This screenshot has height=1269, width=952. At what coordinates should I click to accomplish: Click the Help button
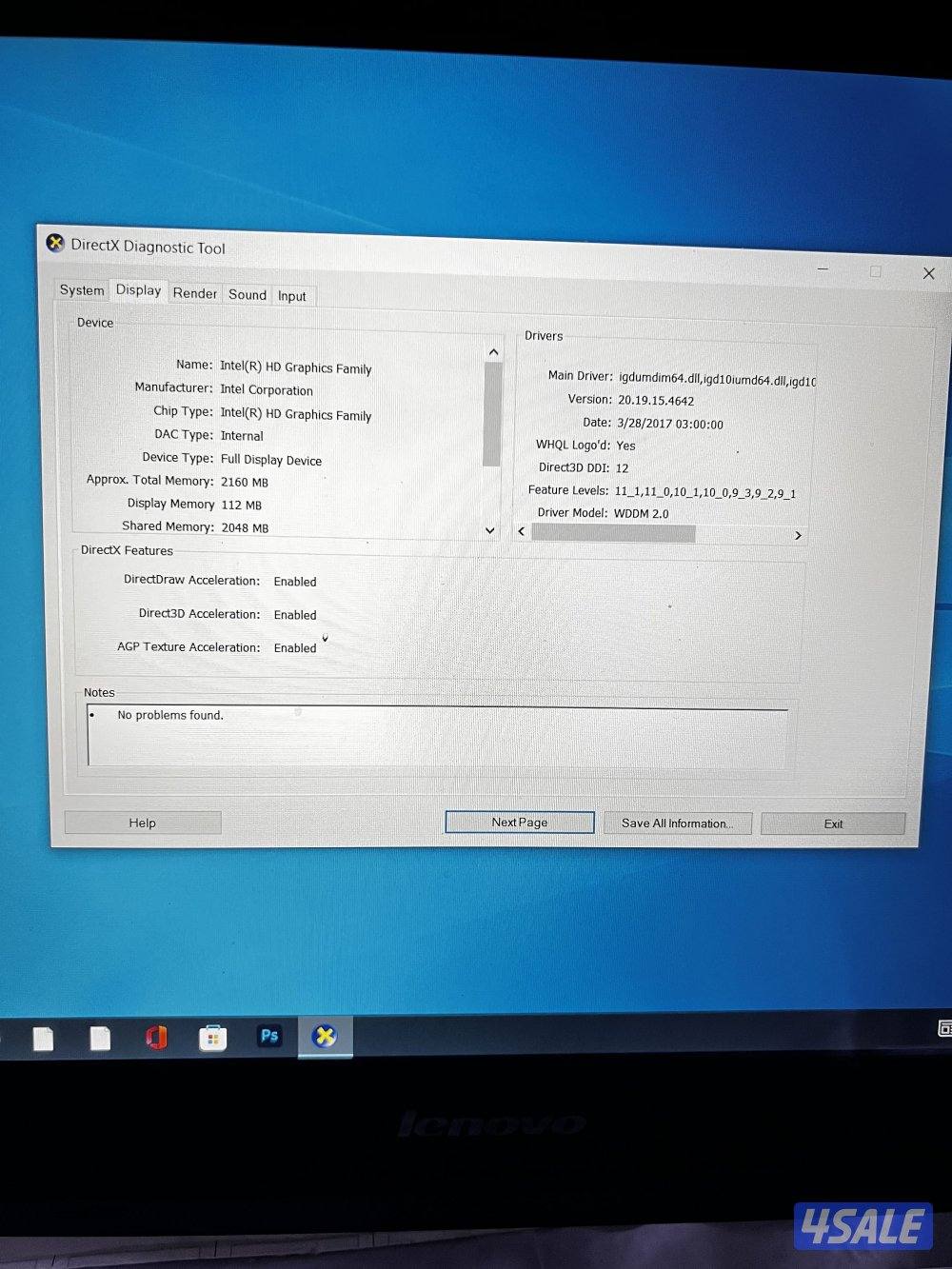[x=142, y=822]
